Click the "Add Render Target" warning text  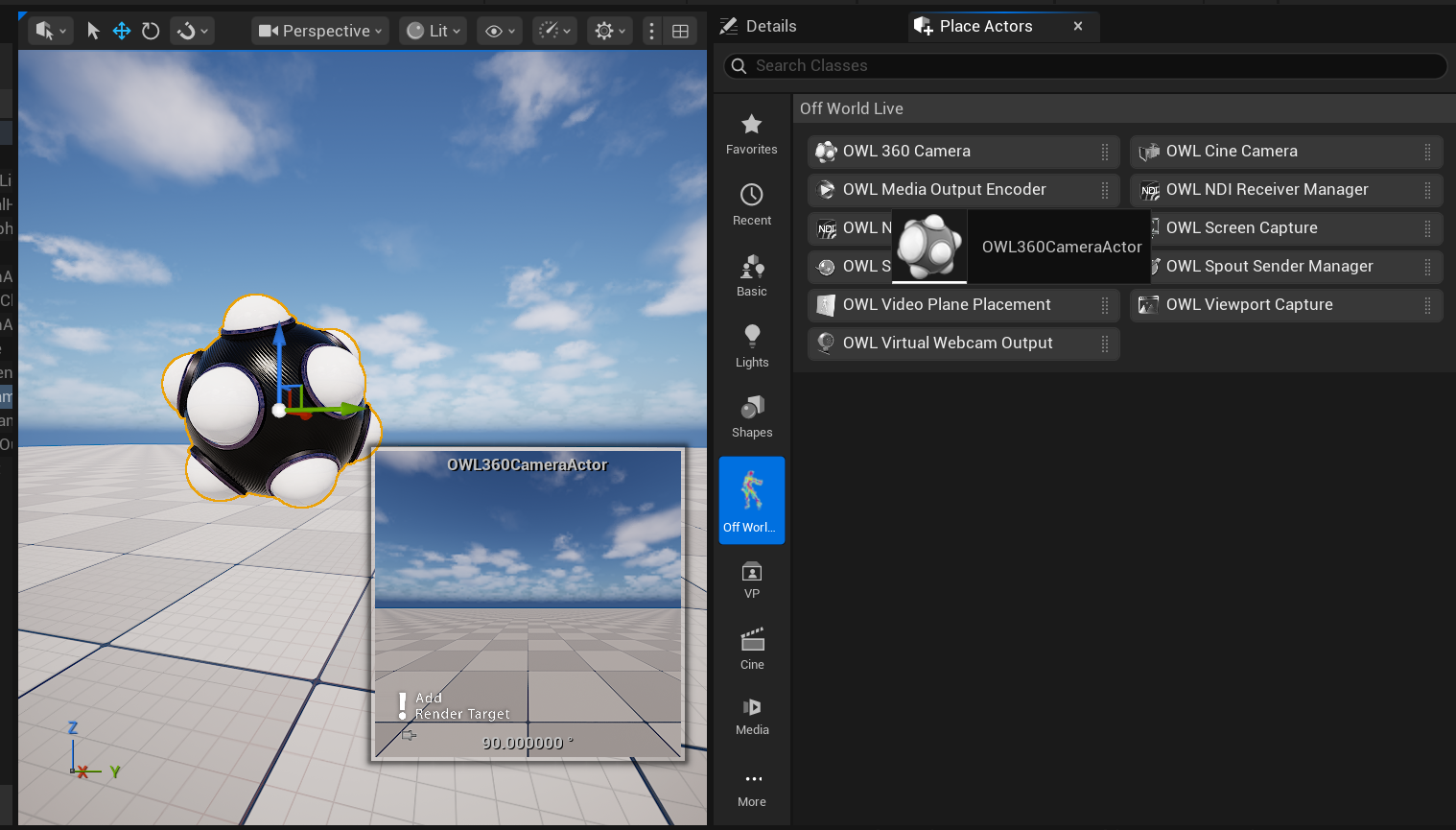[x=462, y=706]
